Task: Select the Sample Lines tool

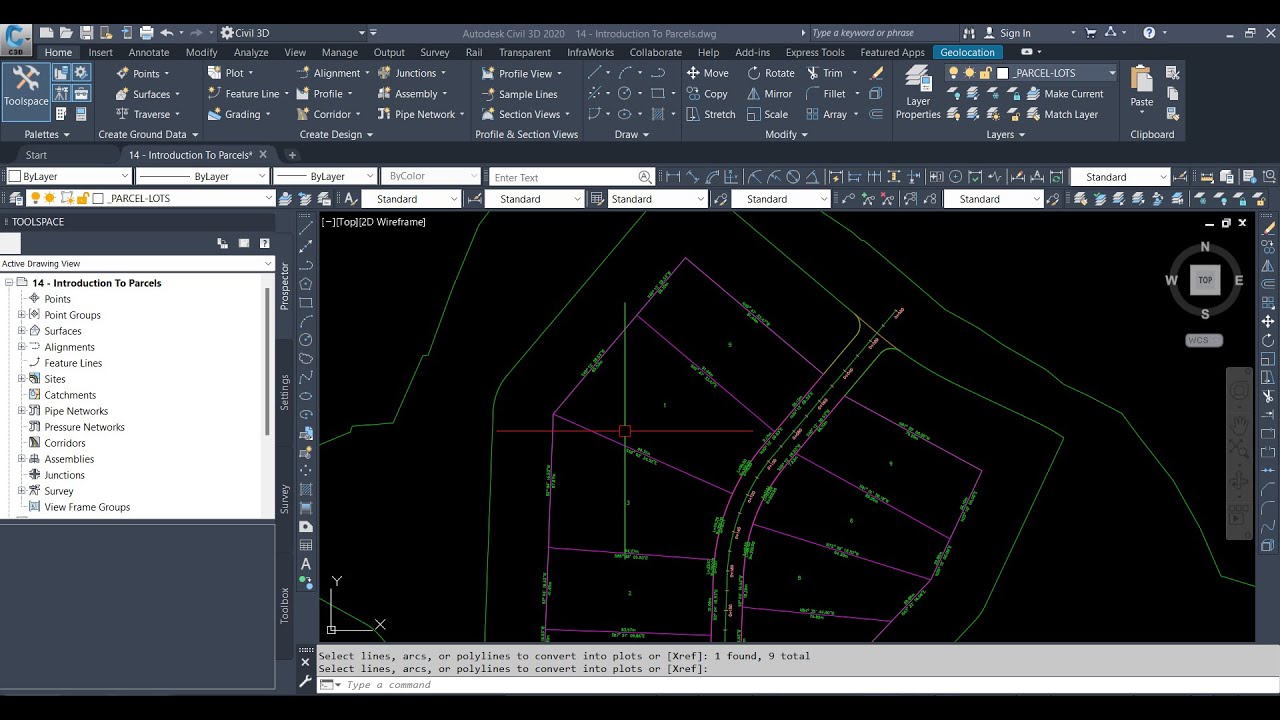Action: point(519,94)
